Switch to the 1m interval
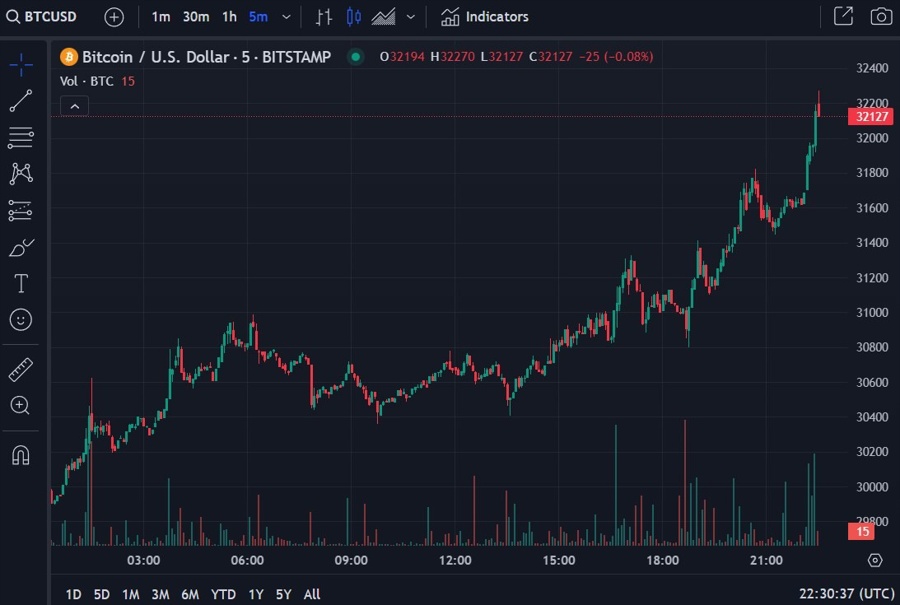Viewport: 900px width, 605px height. 161,17
